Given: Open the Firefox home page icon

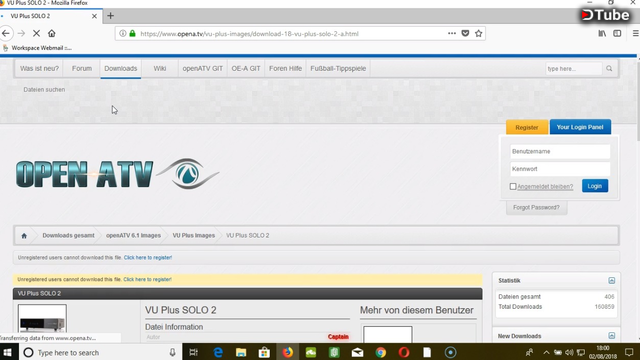Looking at the screenshot, I should [51, 33].
